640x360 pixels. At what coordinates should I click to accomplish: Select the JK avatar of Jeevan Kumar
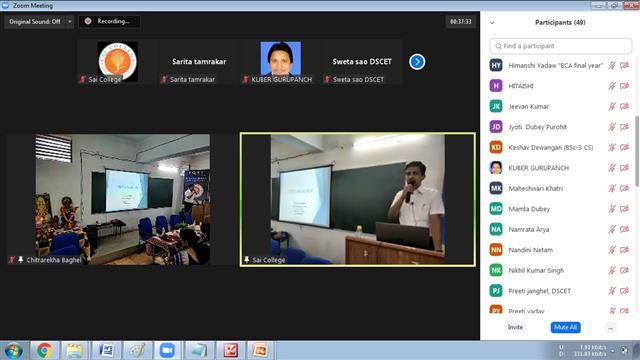click(x=496, y=106)
